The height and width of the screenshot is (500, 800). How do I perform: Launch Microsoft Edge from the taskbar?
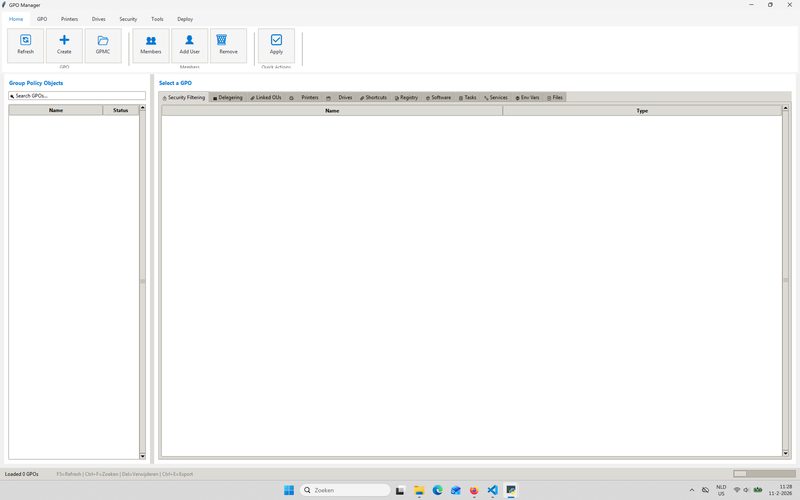pyautogui.click(x=437, y=490)
